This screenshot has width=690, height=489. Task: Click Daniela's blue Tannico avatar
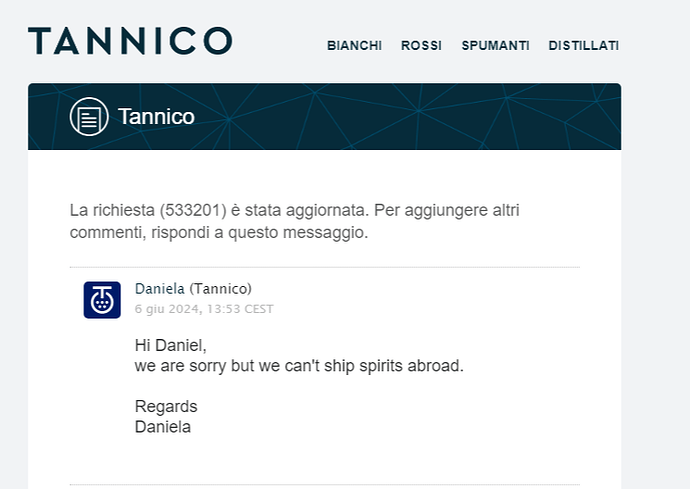[x=102, y=300]
